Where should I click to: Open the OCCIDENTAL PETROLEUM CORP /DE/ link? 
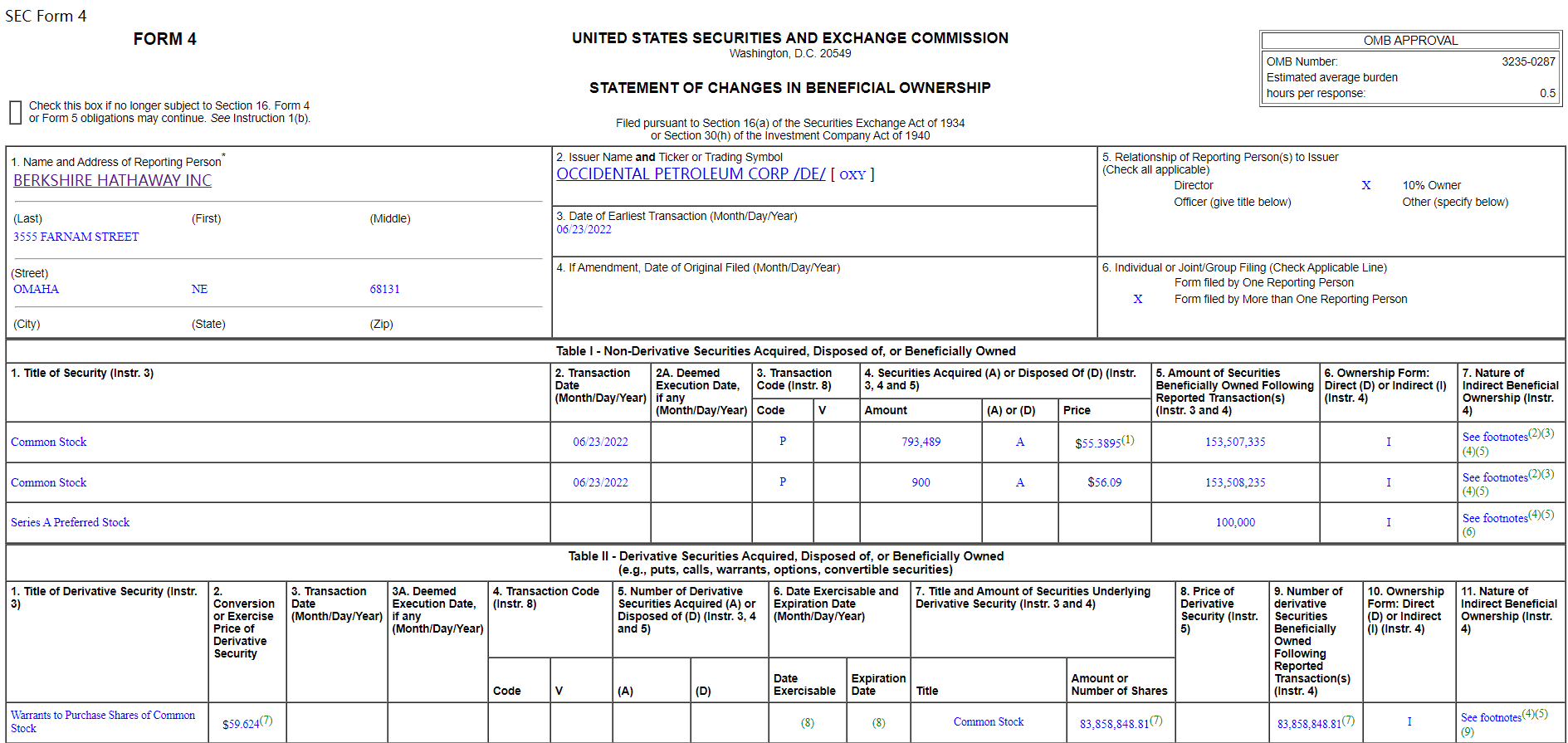point(691,174)
